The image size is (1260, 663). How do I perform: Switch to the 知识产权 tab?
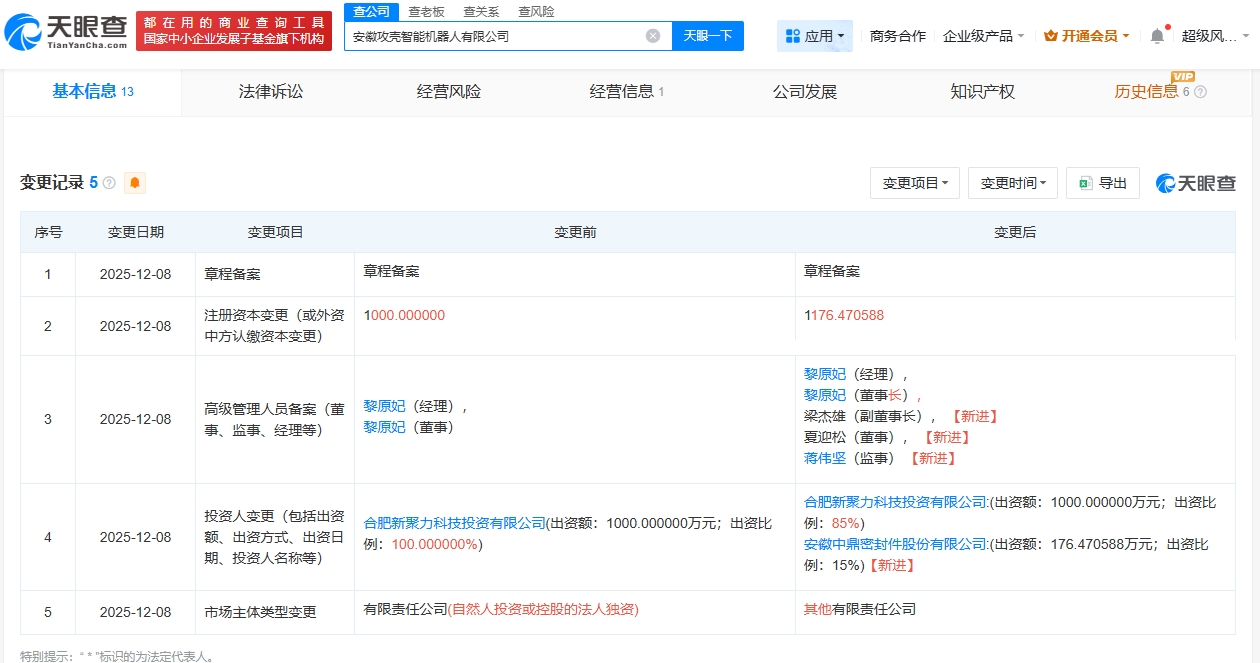tap(982, 92)
